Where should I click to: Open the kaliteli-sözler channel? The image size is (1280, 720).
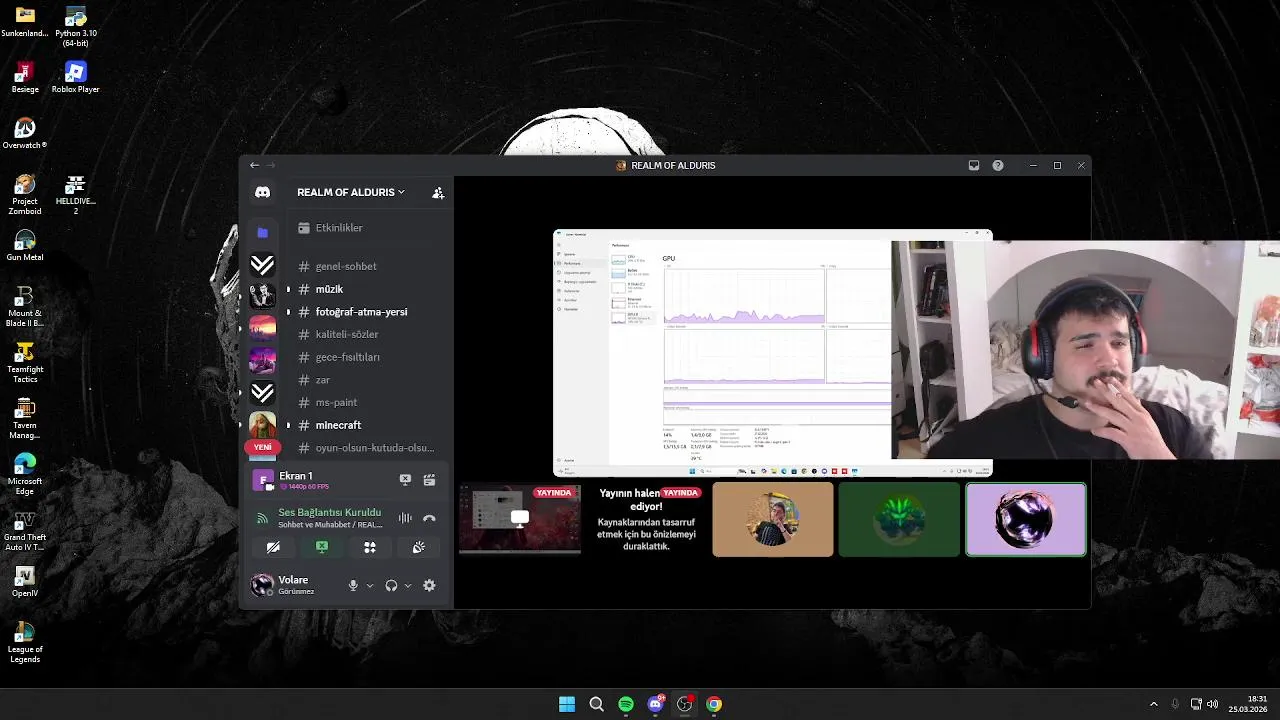coord(368,334)
